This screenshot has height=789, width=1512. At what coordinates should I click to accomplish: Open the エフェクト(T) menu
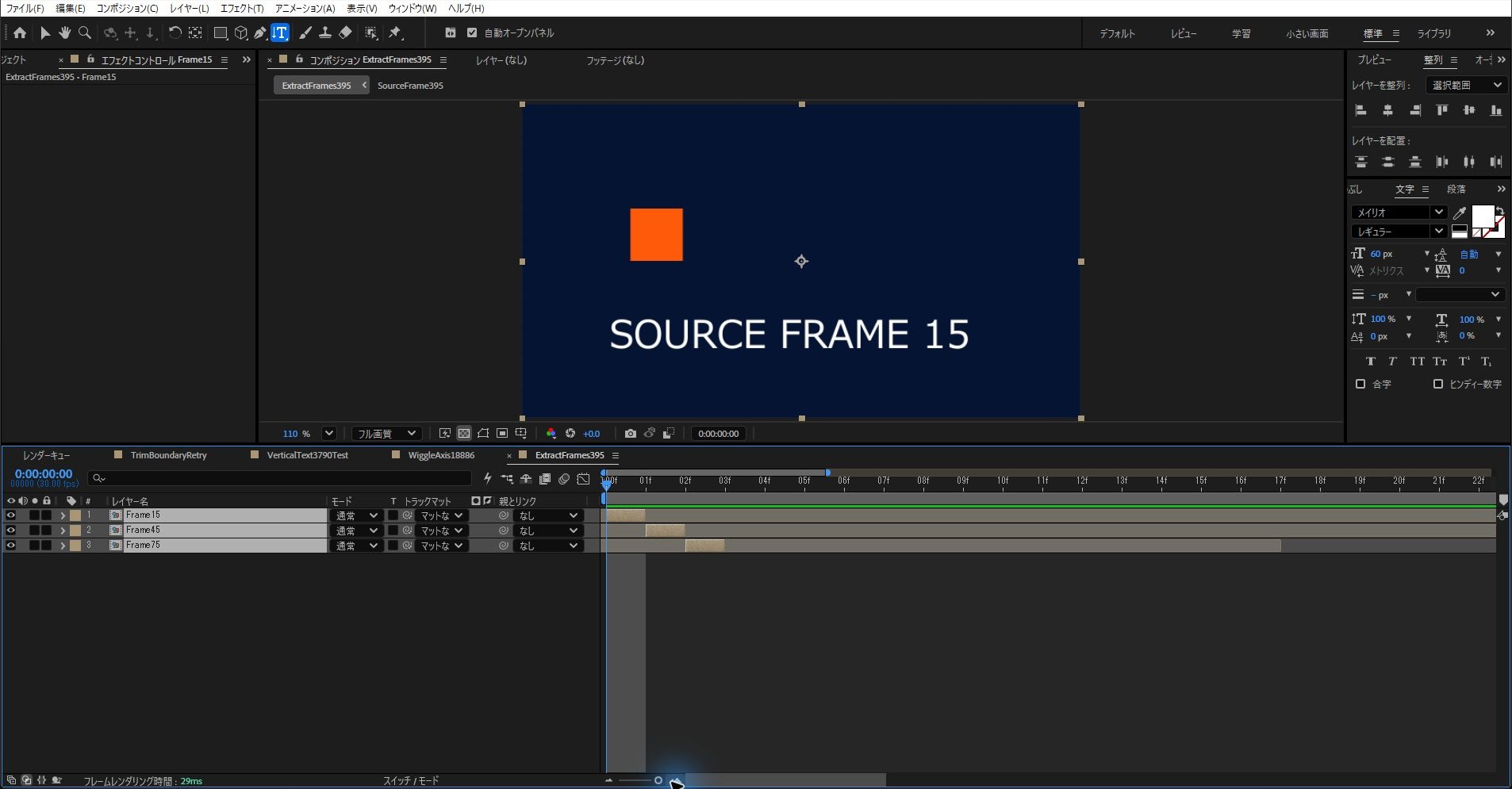pos(242,8)
